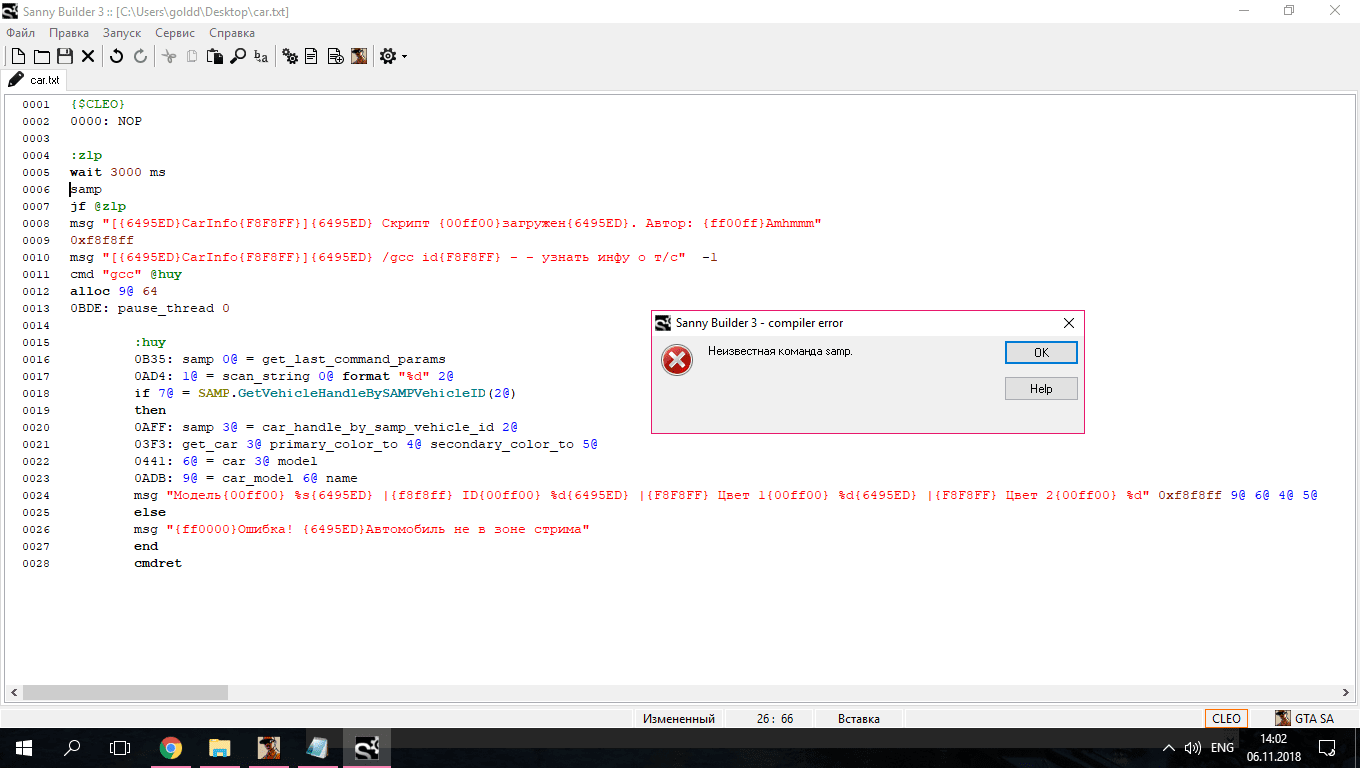Click the 'samp' text on line 0006
This screenshot has width=1360, height=768.
click(x=86, y=189)
